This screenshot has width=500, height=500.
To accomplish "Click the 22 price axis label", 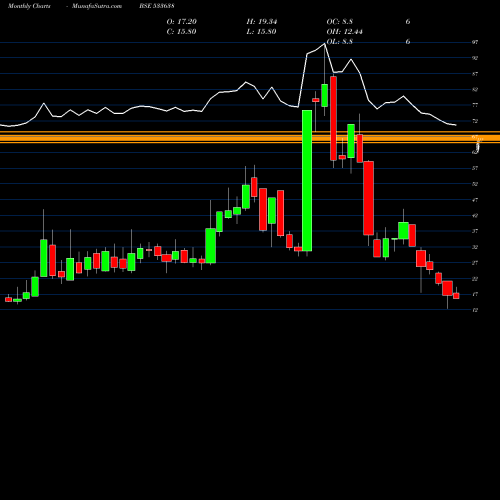I will (x=475, y=279).
